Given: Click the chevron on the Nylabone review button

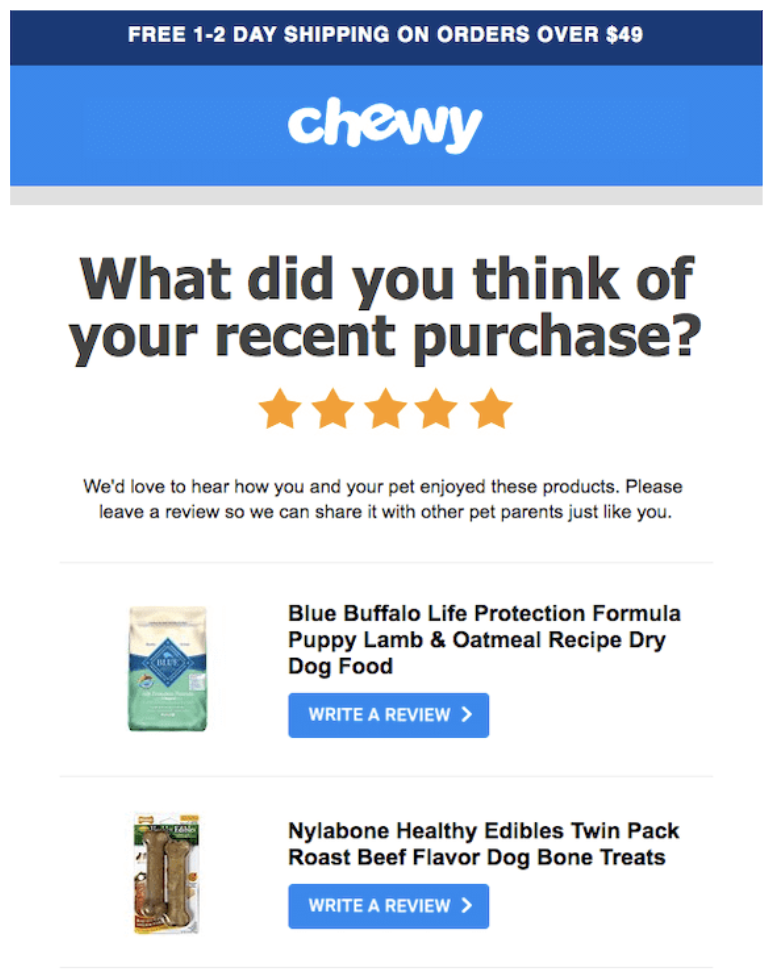Looking at the screenshot, I should click(466, 906).
